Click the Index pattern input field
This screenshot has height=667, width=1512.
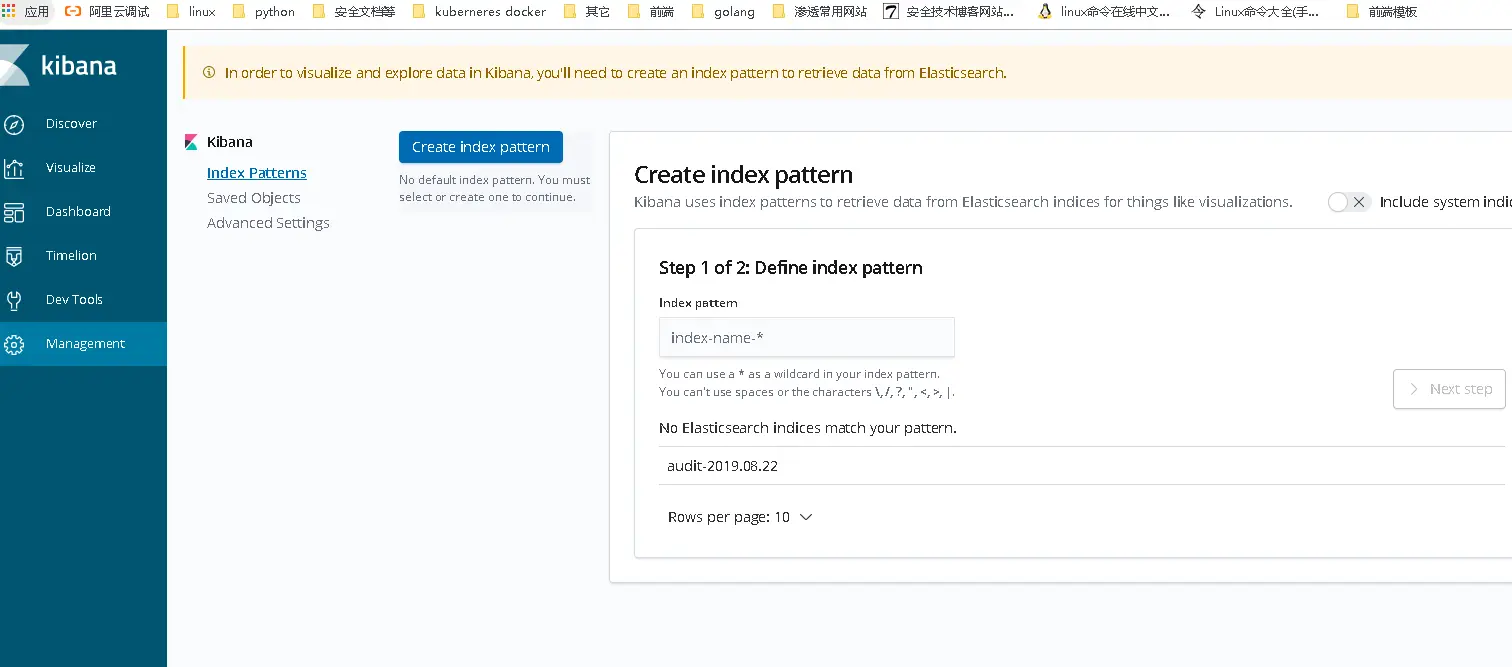click(x=807, y=337)
